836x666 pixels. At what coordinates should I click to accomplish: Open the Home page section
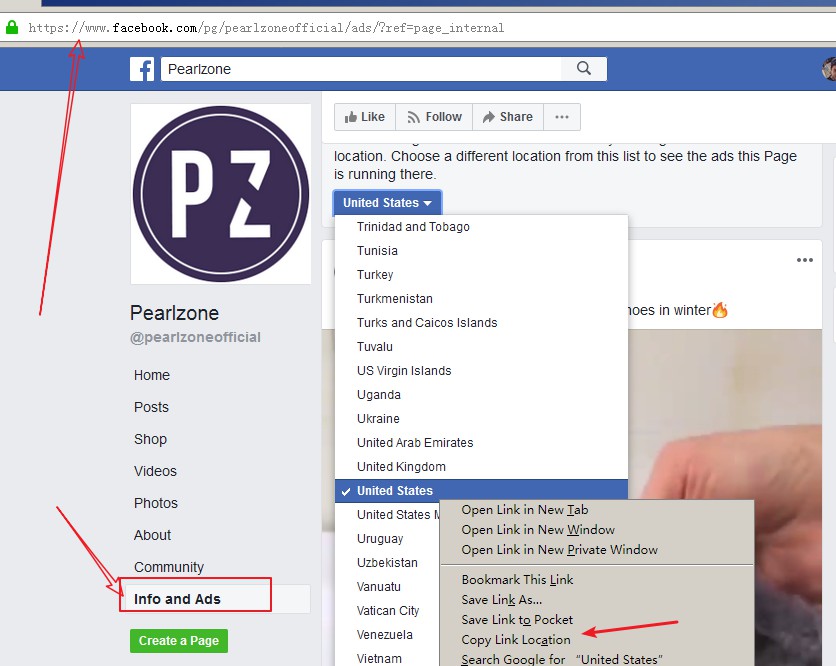(x=152, y=375)
